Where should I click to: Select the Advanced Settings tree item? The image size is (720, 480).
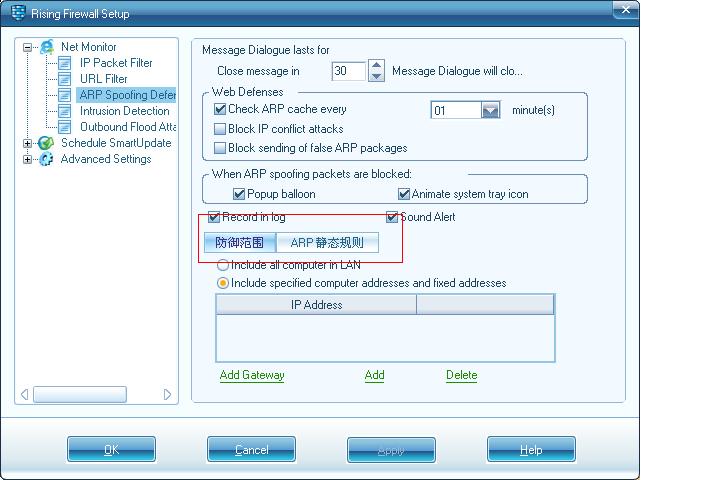(x=106, y=159)
